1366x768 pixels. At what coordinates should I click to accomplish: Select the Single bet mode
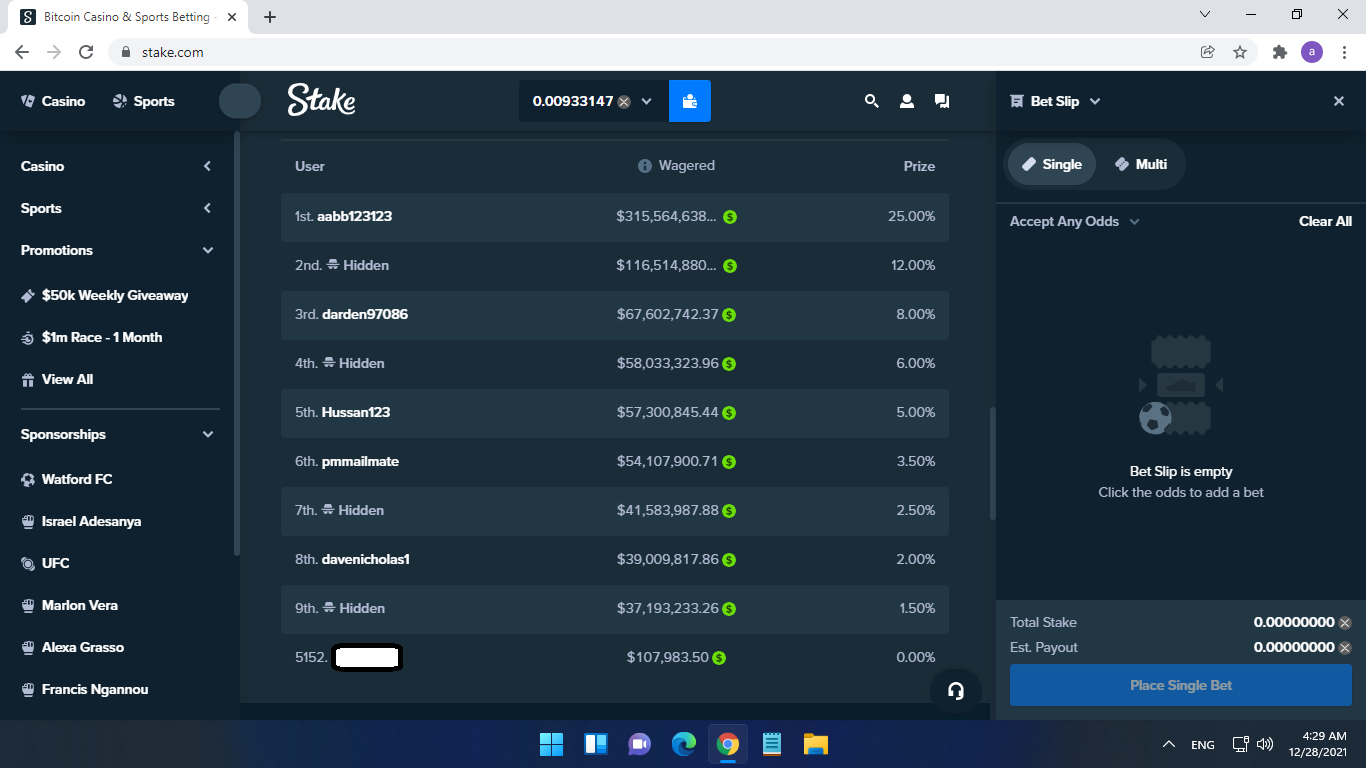[1052, 164]
